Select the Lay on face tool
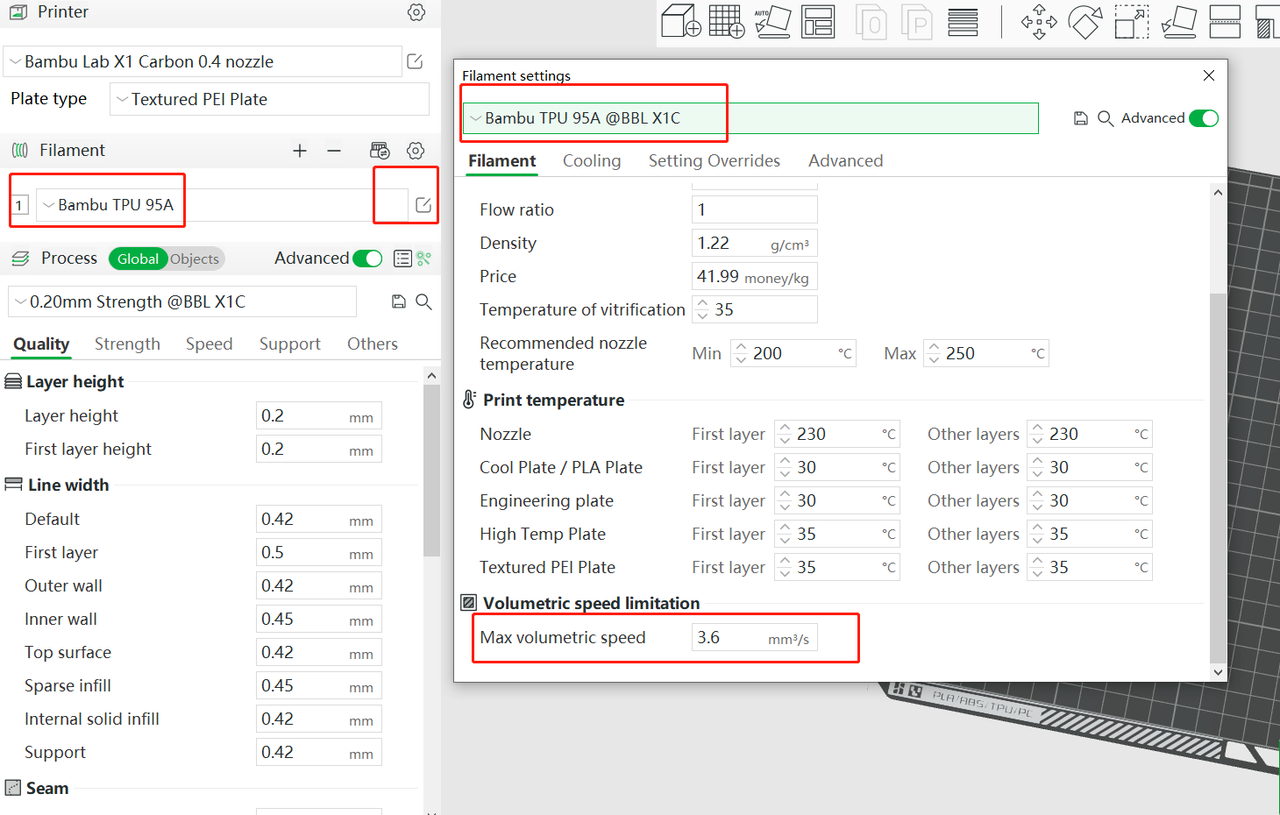This screenshot has height=815, width=1280. coord(1179,21)
